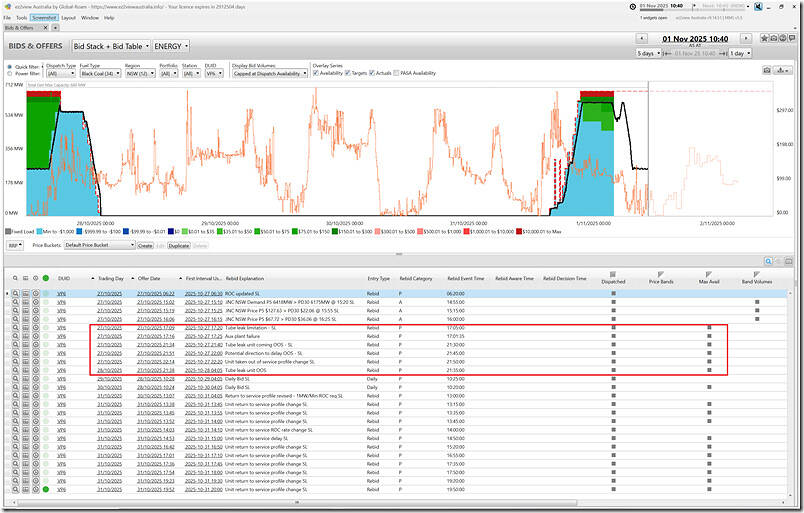The height and width of the screenshot is (513, 804).
Task: Click the magnifier icon on the first bid row
Action: click(x=16, y=294)
